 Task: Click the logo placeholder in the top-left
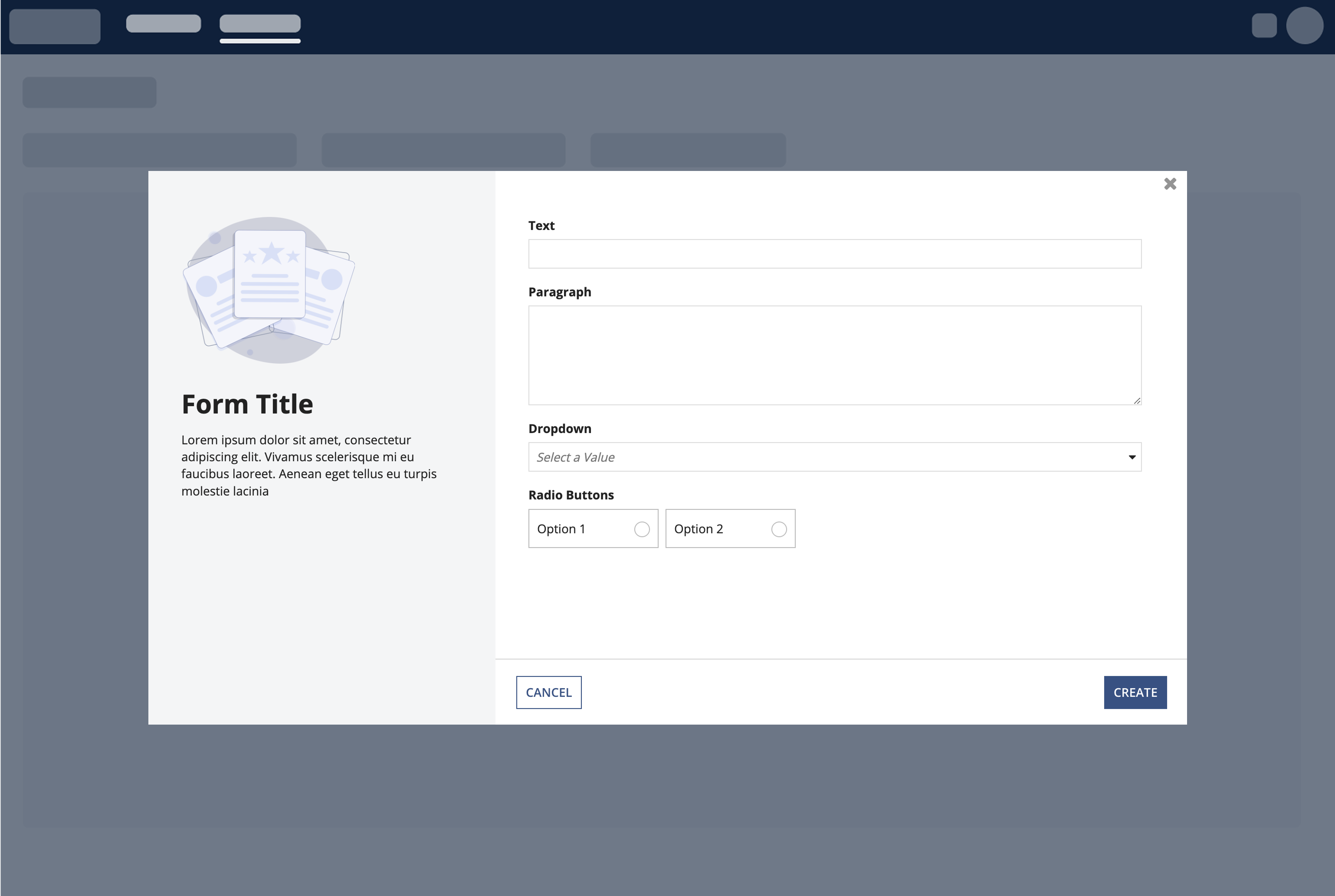tap(55, 26)
